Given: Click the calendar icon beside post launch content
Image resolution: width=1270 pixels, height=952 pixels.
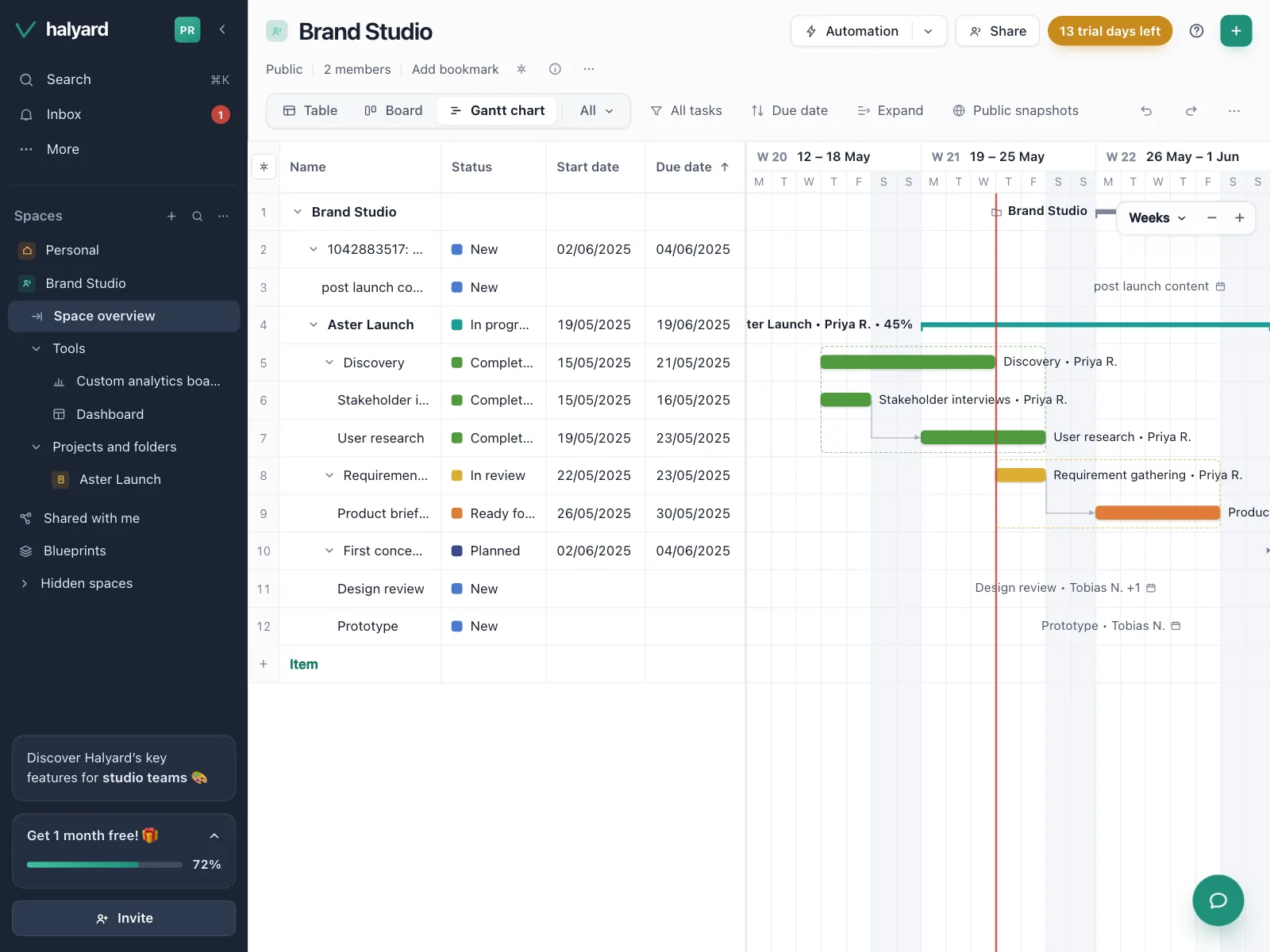Looking at the screenshot, I should [x=1221, y=286].
